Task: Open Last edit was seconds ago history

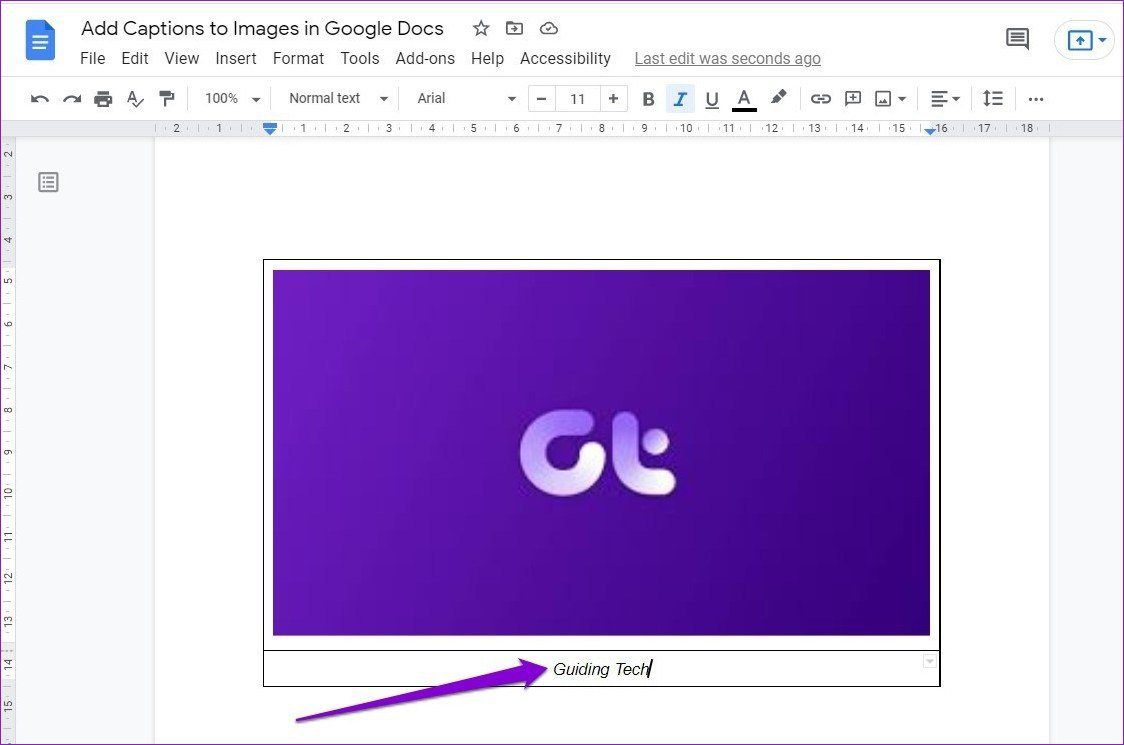Action: [727, 58]
